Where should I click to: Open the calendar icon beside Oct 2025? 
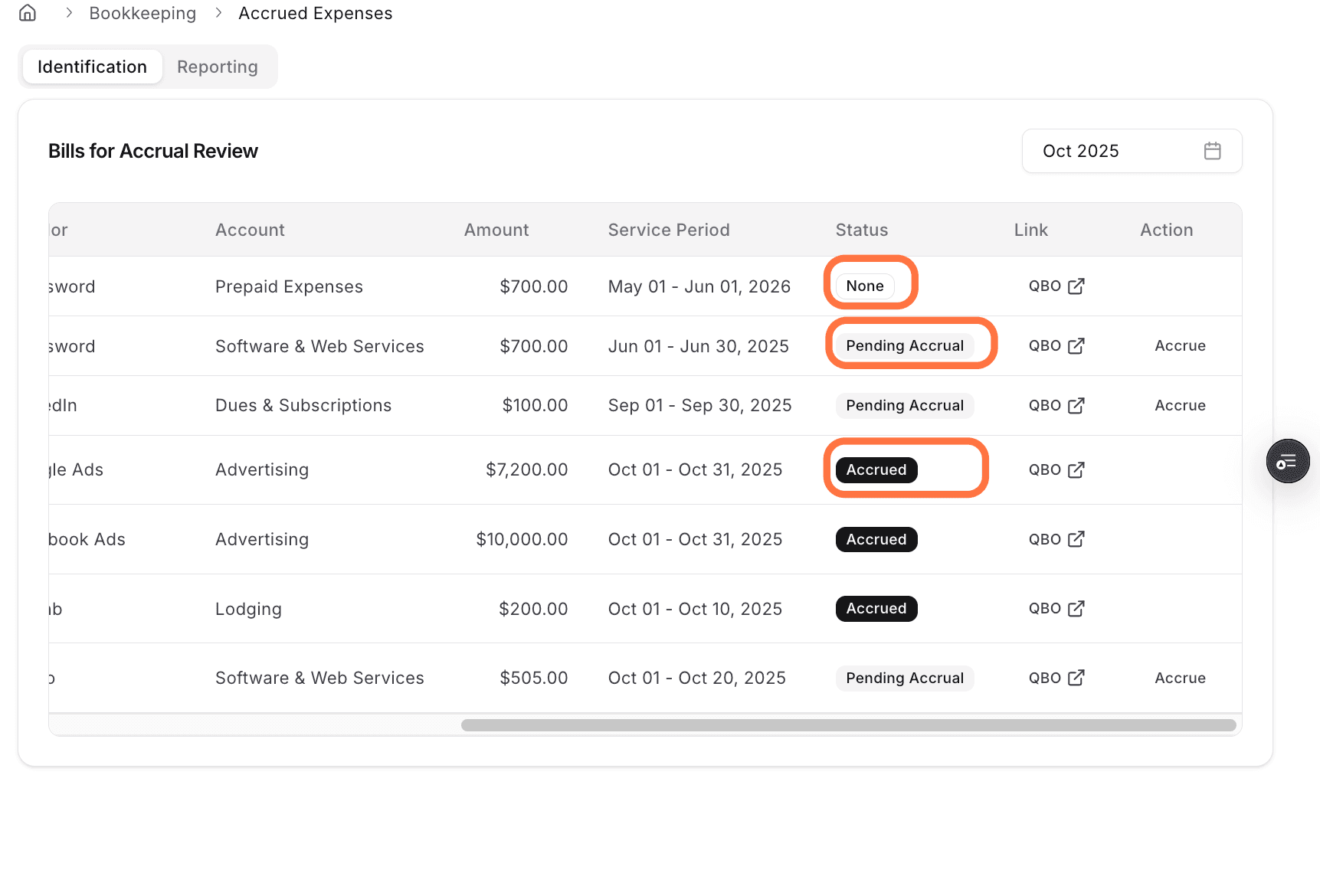pos(1212,151)
